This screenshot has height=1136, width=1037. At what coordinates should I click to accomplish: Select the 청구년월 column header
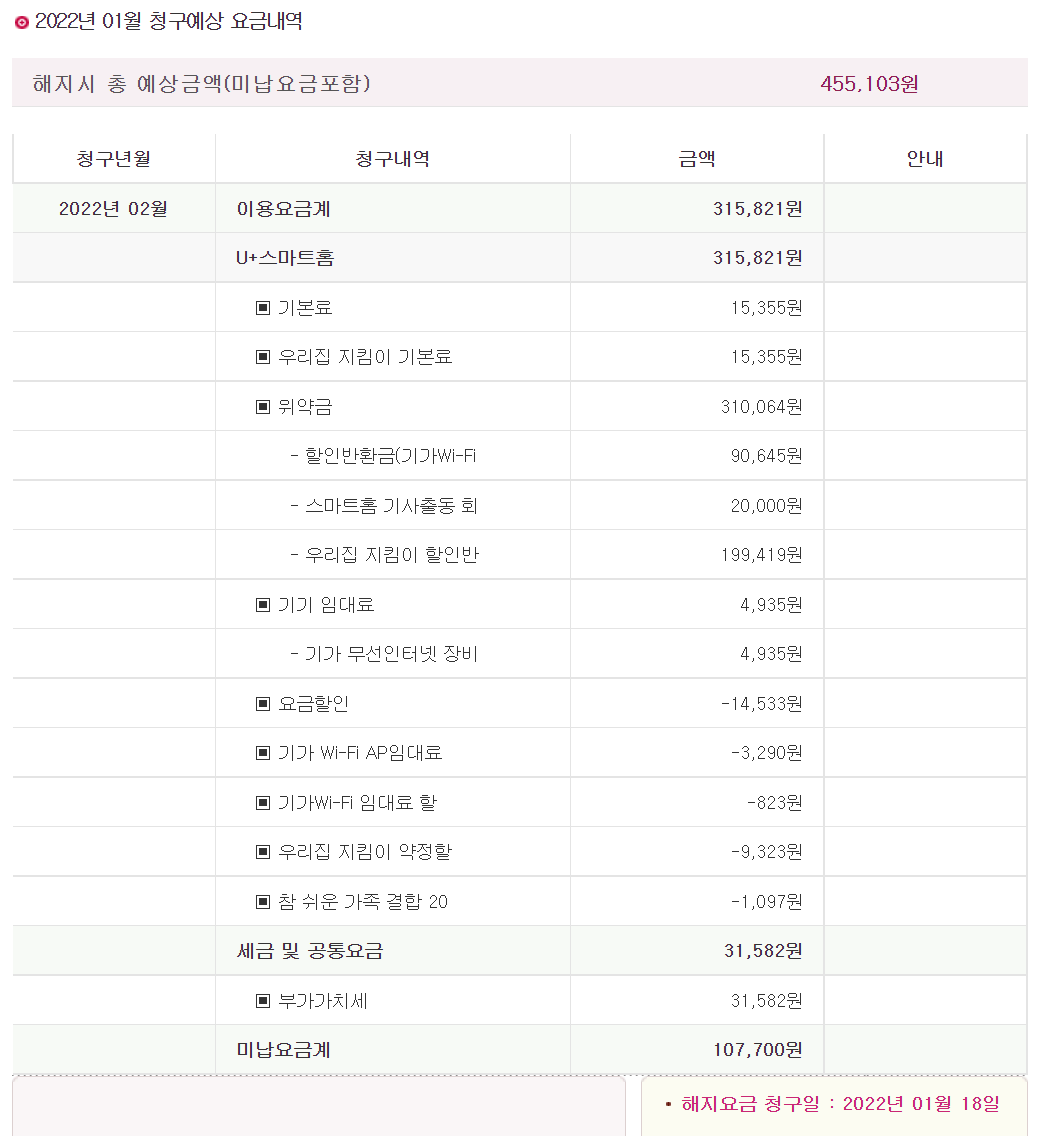[113, 159]
